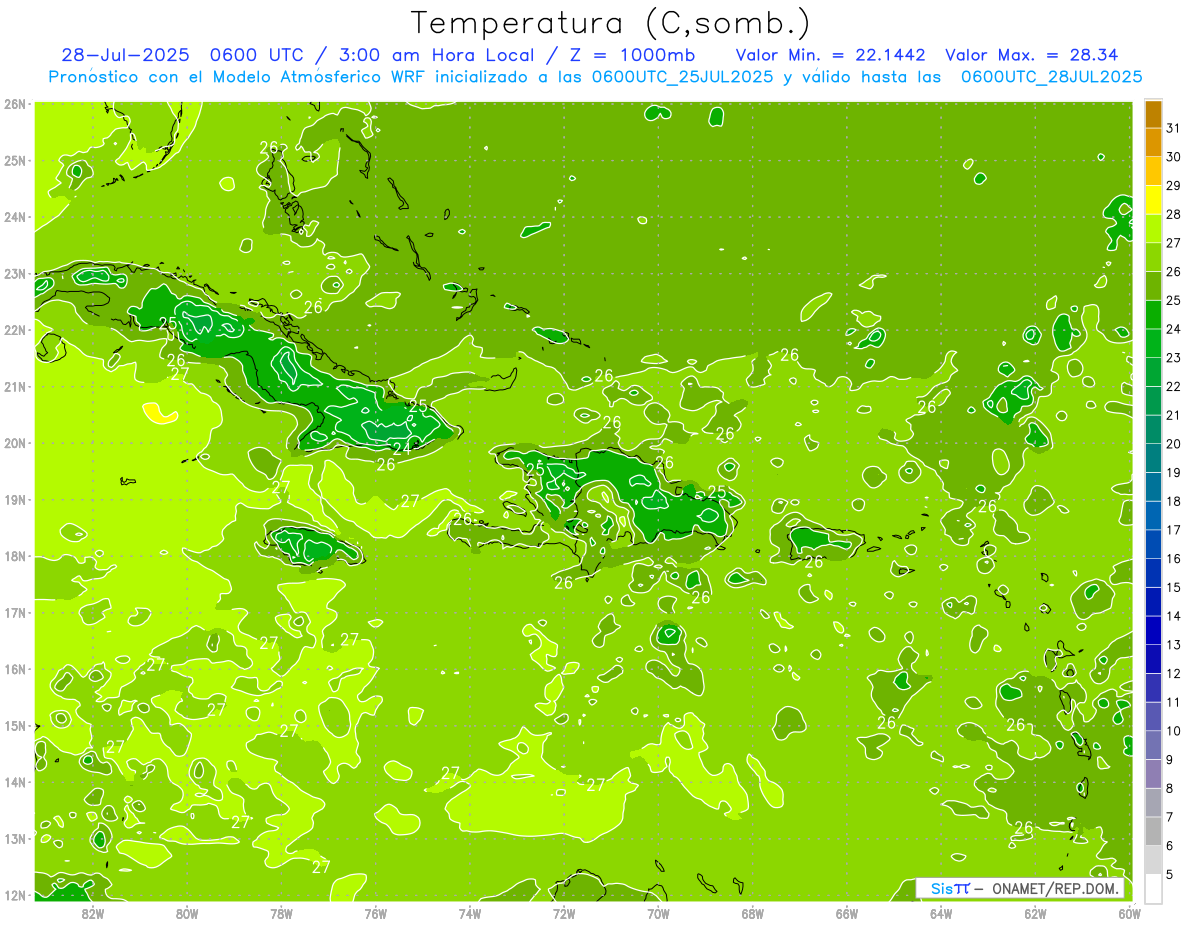Click 'Valor Min. = 22.1442' text
Image resolution: width=1200 pixels, height=927 pixels.
point(831,55)
